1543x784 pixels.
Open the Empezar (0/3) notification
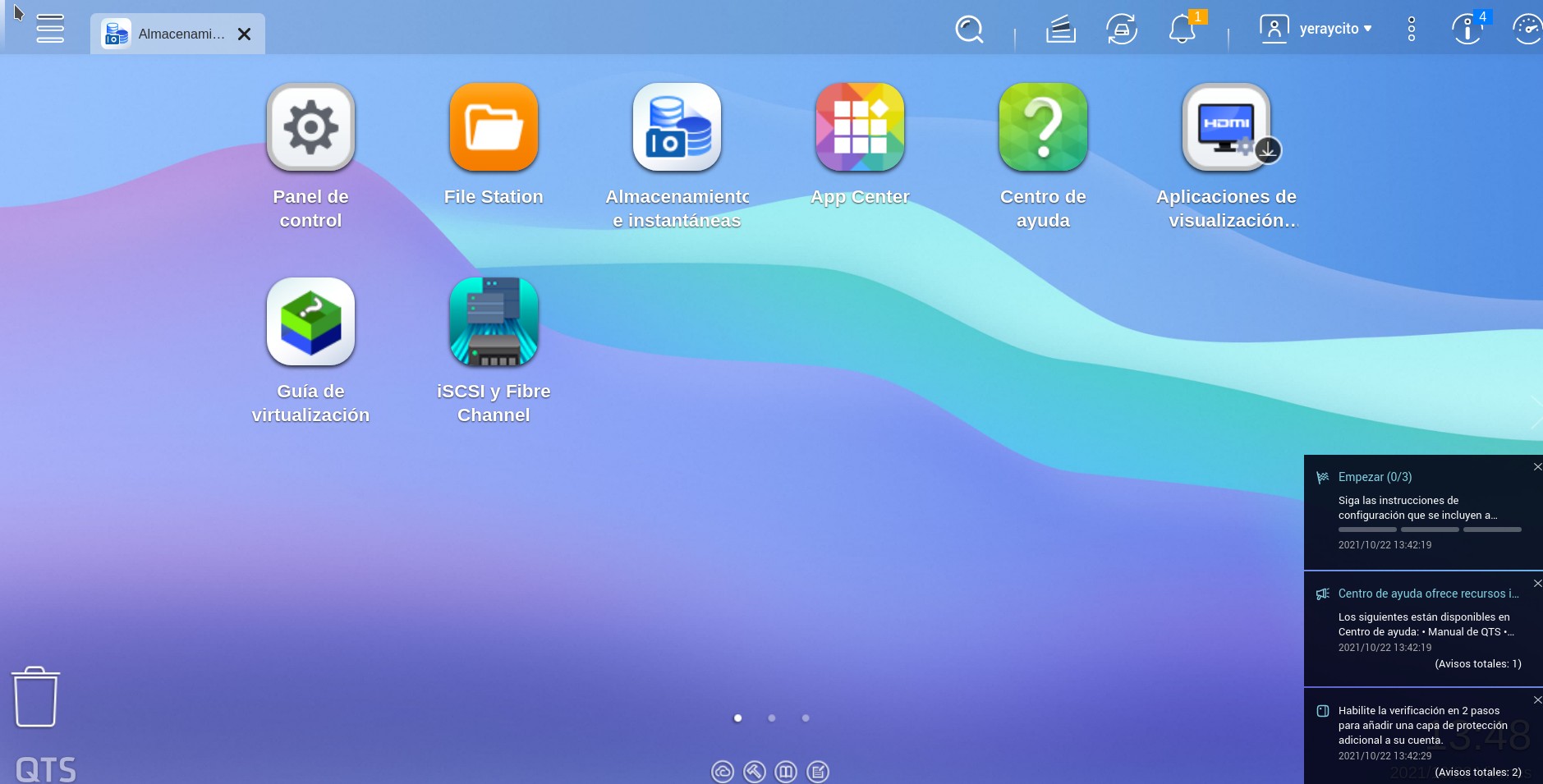(1375, 477)
